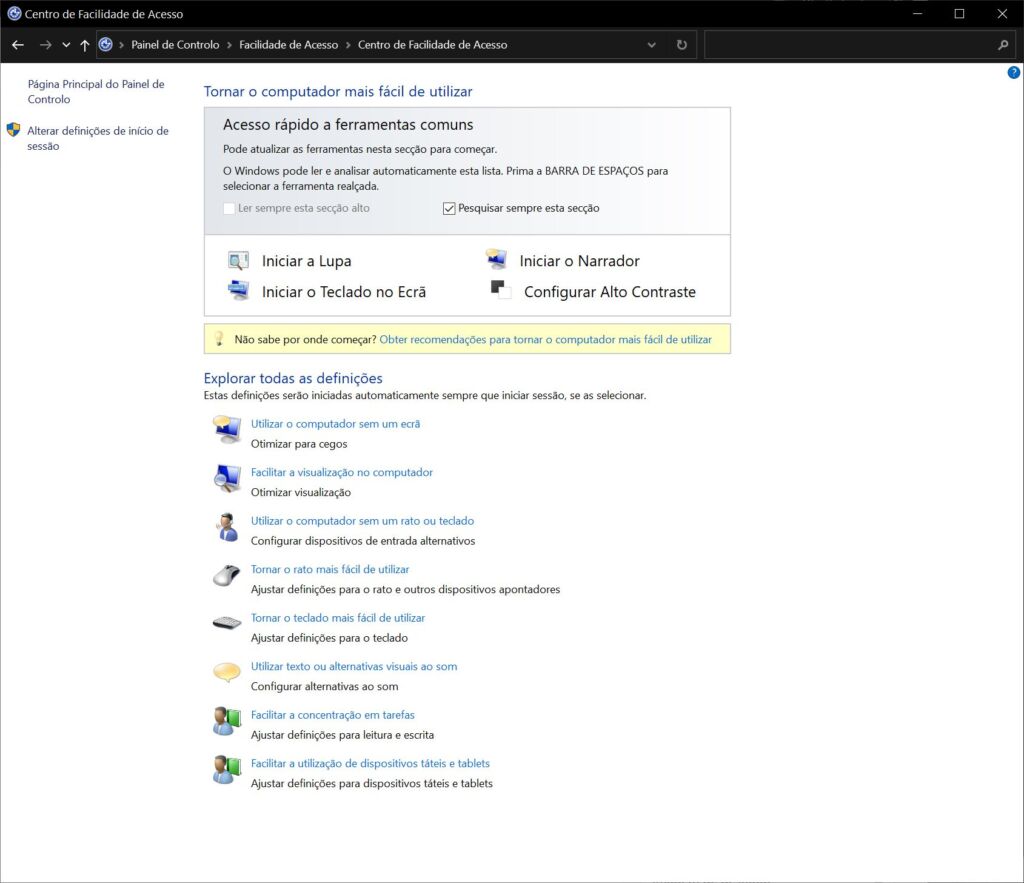Start Narrator via Iniciar o Narrador
1024x883 pixels.
579,261
